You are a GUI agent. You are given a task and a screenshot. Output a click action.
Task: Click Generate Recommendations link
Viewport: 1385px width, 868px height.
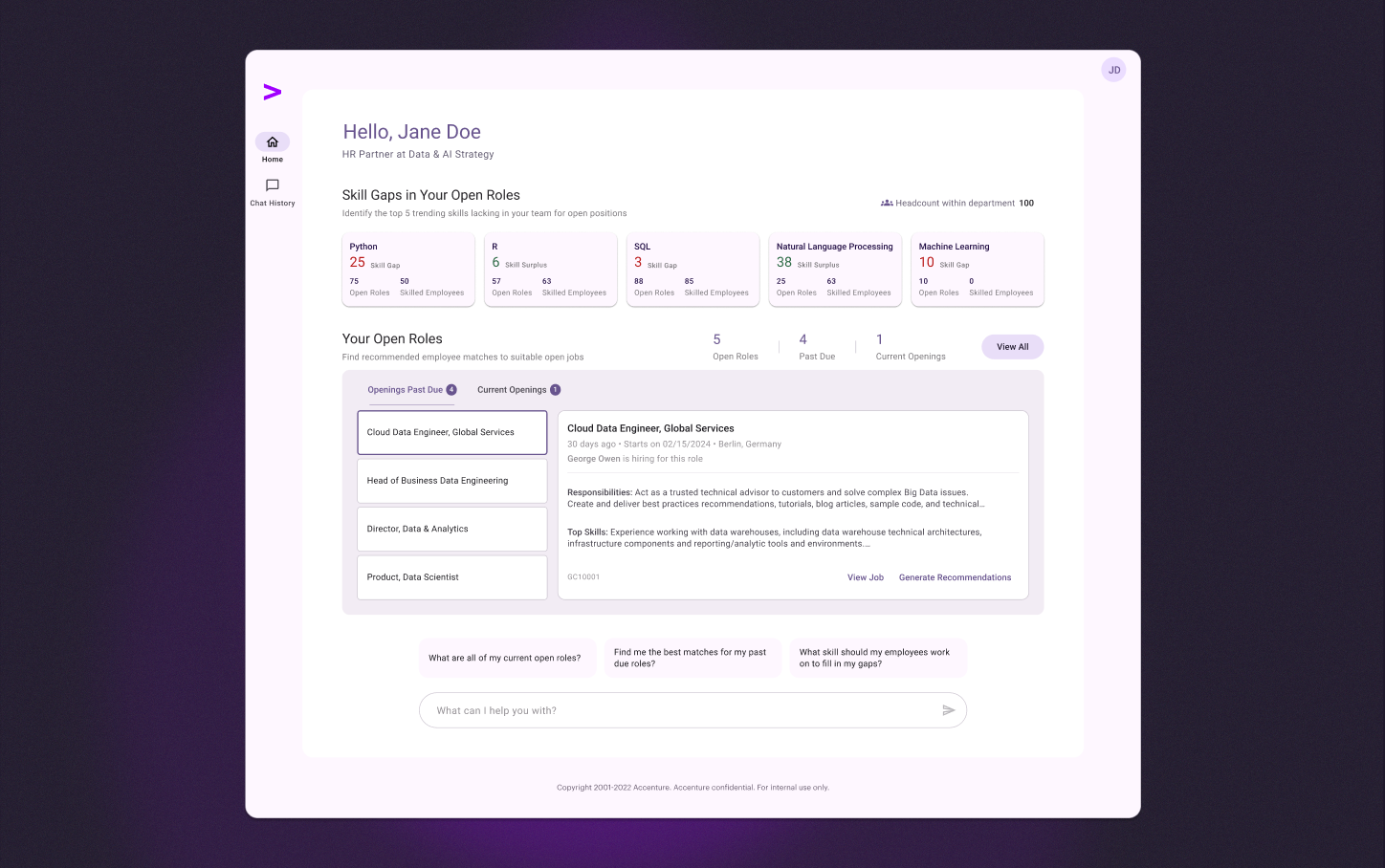(x=955, y=577)
